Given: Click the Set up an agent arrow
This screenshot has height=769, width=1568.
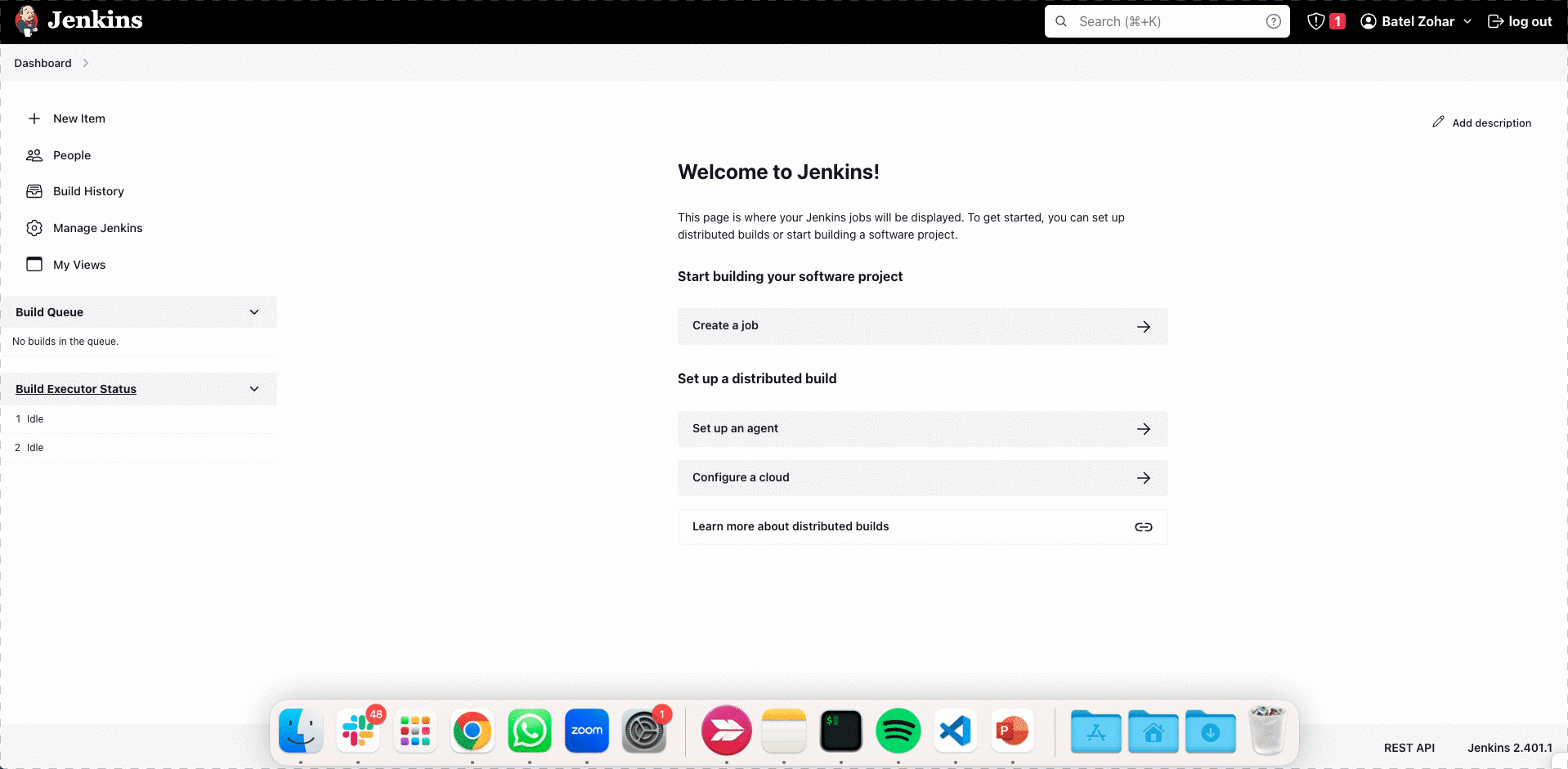Looking at the screenshot, I should click(1144, 429).
